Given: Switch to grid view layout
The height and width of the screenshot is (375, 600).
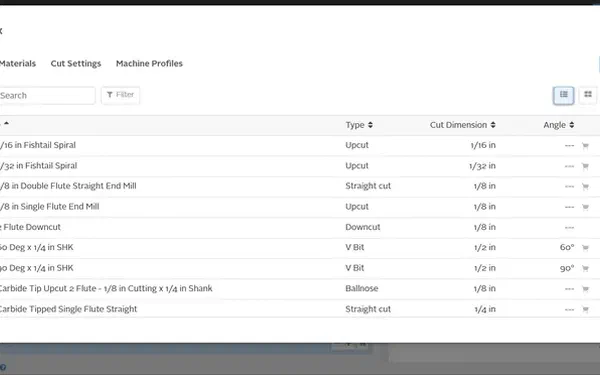Looking at the screenshot, I should point(588,95).
